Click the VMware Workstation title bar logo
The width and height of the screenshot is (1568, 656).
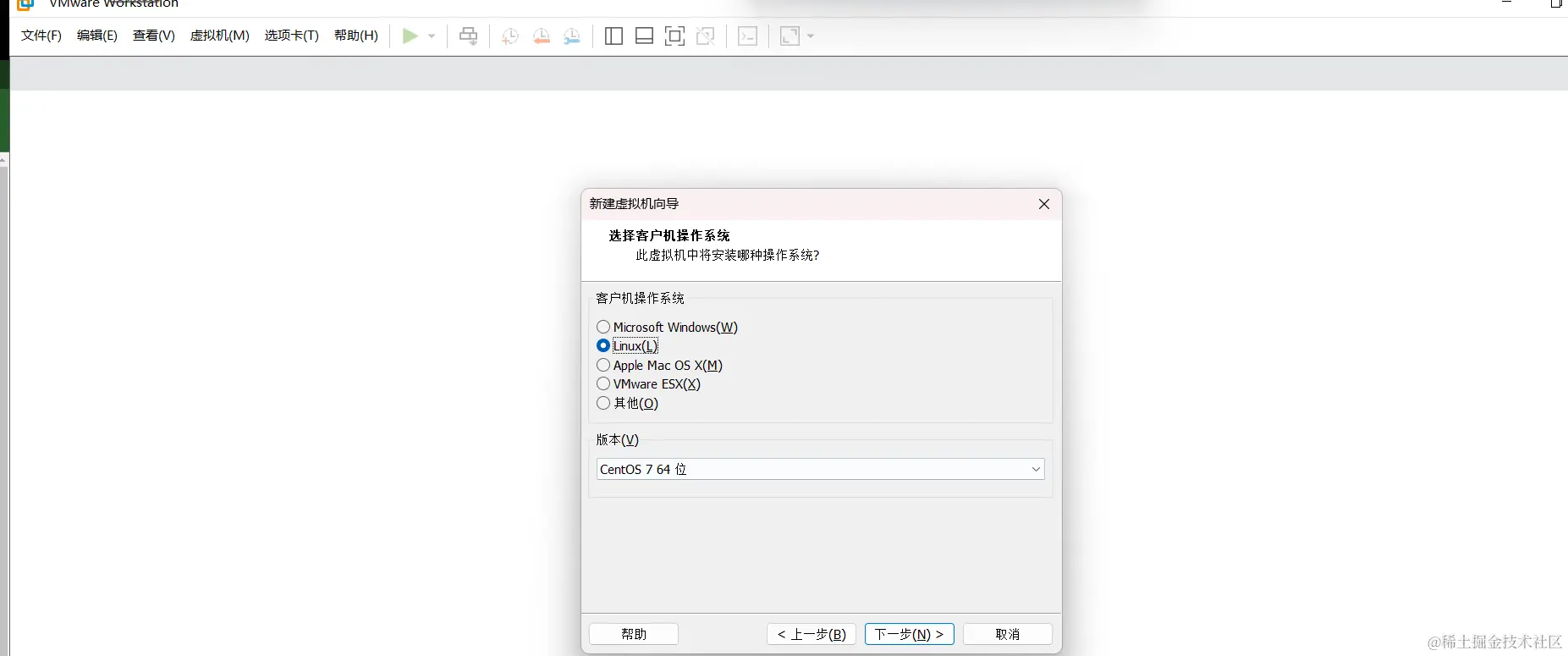click(x=25, y=4)
